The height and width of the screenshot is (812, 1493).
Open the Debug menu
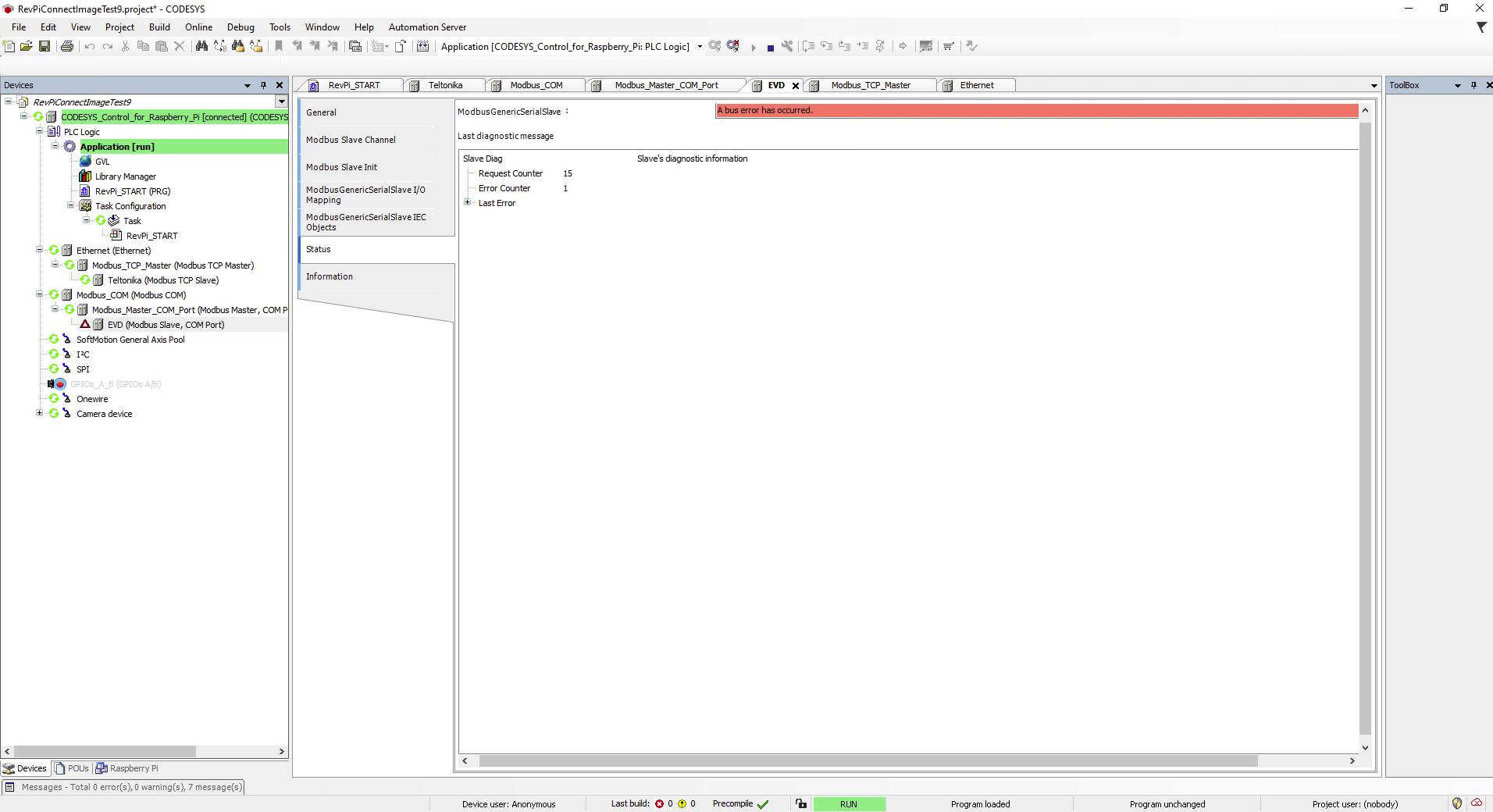[241, 27]
